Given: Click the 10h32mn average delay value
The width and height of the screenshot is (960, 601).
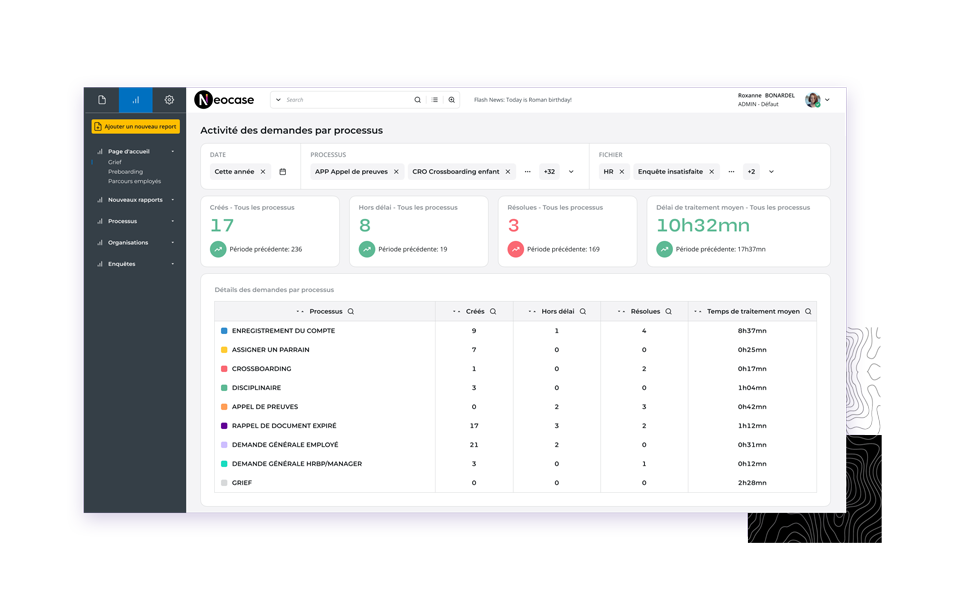Looking at the screenshot, I should [x=703, y=225].
